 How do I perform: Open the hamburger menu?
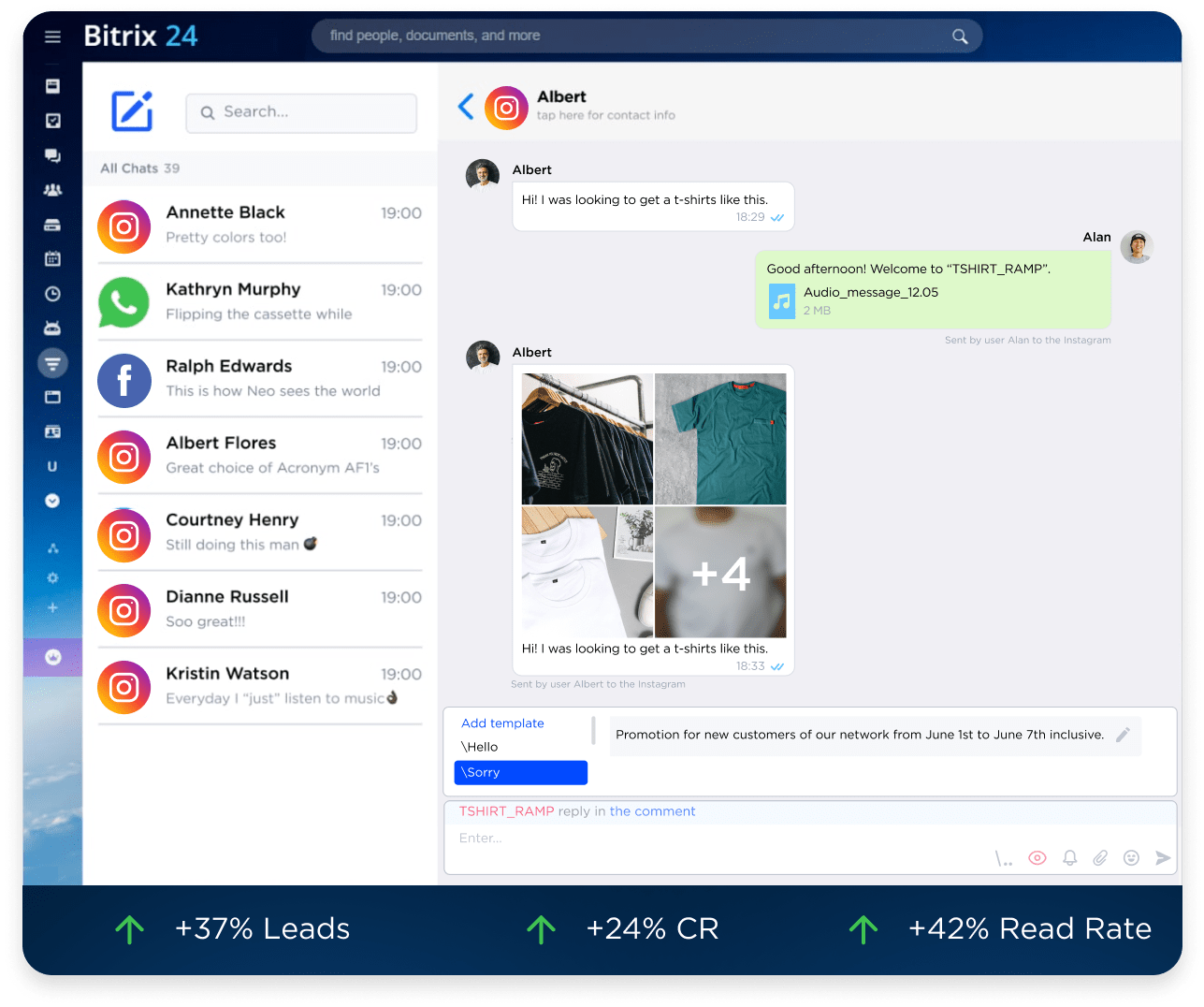52,36
